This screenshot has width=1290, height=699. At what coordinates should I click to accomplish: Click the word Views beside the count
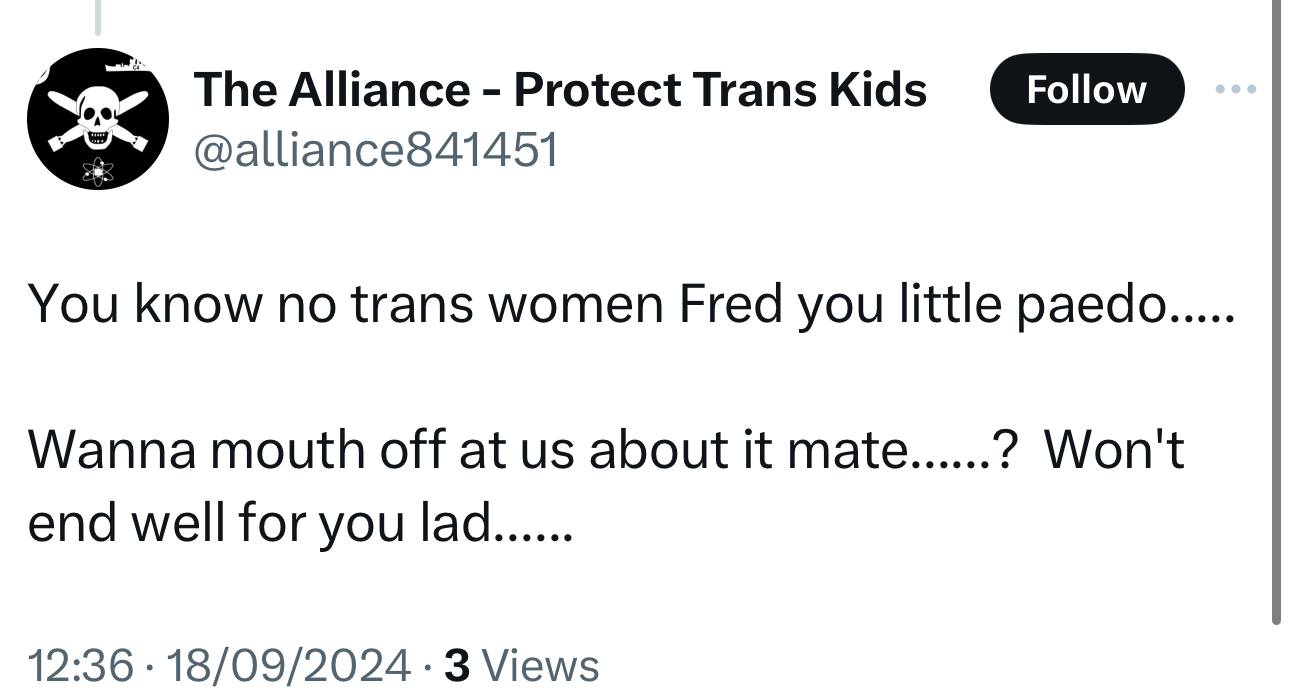(546, 665)
